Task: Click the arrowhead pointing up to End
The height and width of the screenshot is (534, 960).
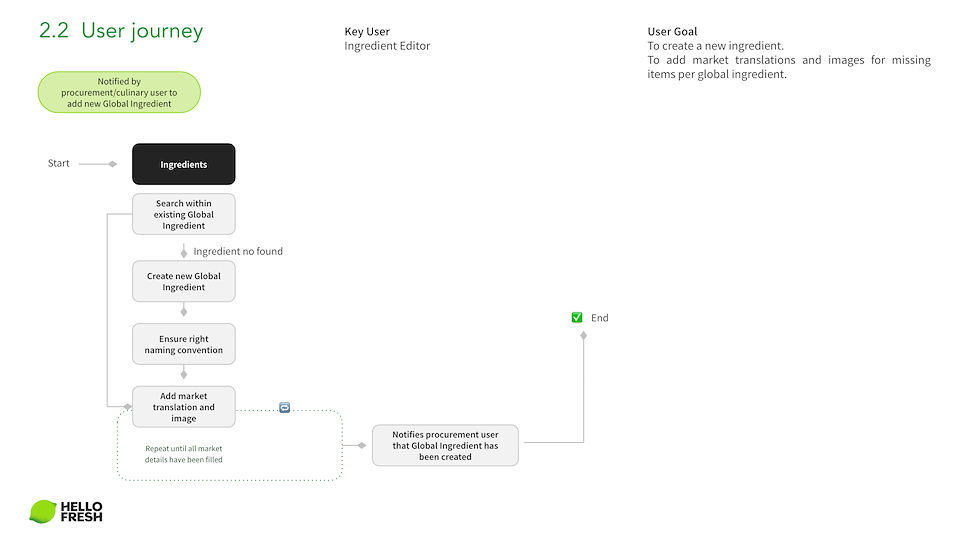Action: pyautogui.click(x=584, y=335)
